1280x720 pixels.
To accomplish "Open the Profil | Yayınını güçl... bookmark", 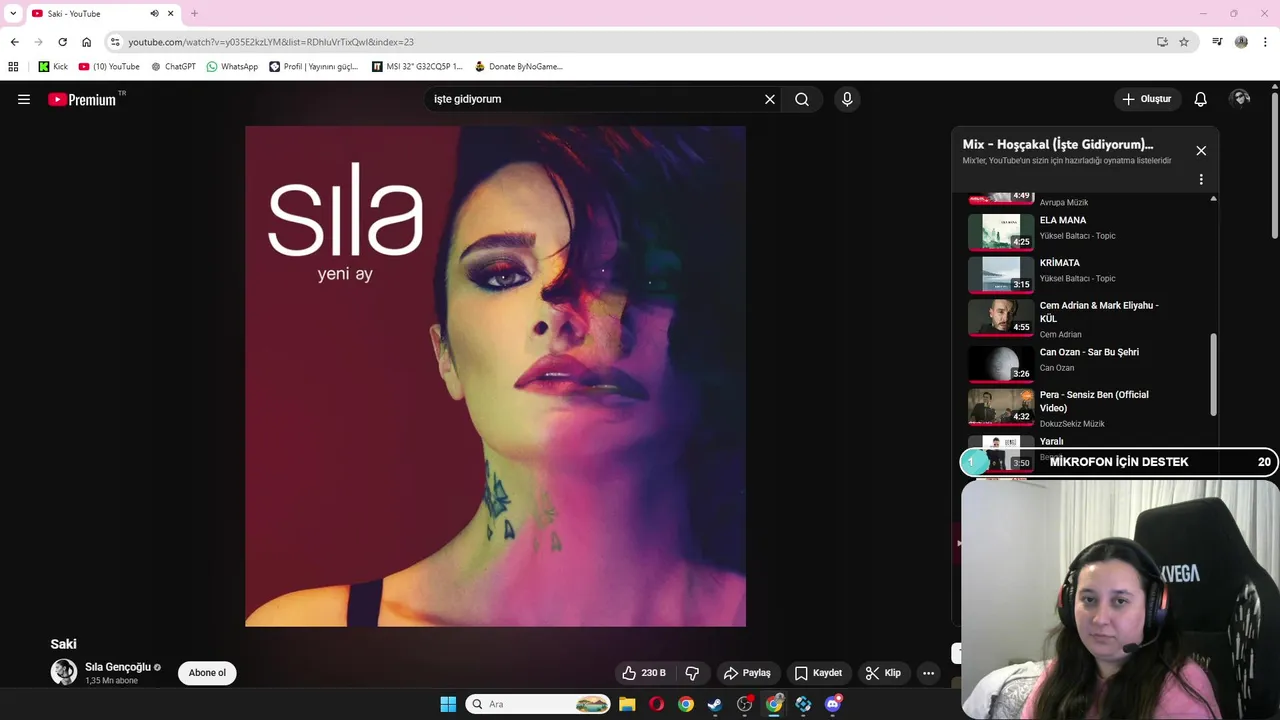I will [314, 67].
